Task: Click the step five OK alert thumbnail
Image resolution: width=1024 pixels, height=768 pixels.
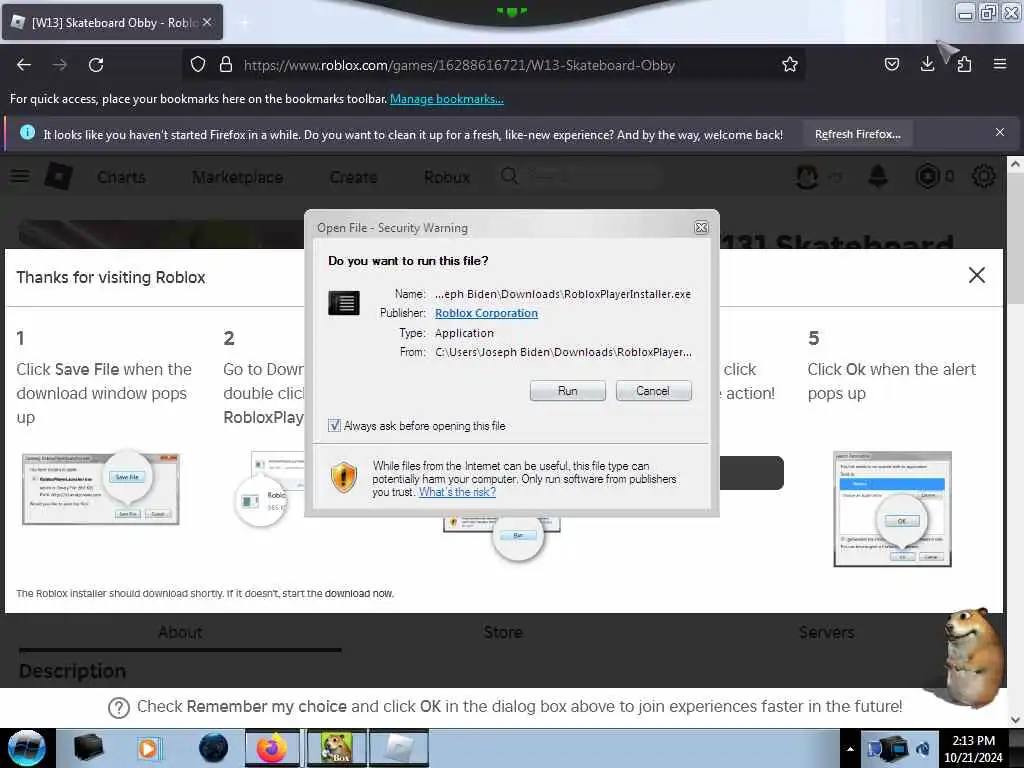Action: point(892,509)
